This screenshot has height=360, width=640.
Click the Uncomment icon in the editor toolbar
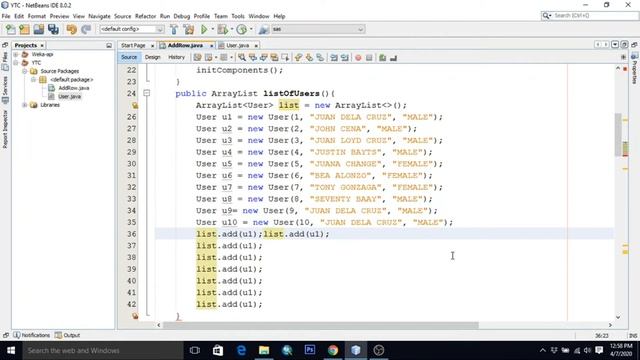pos(393,58)
